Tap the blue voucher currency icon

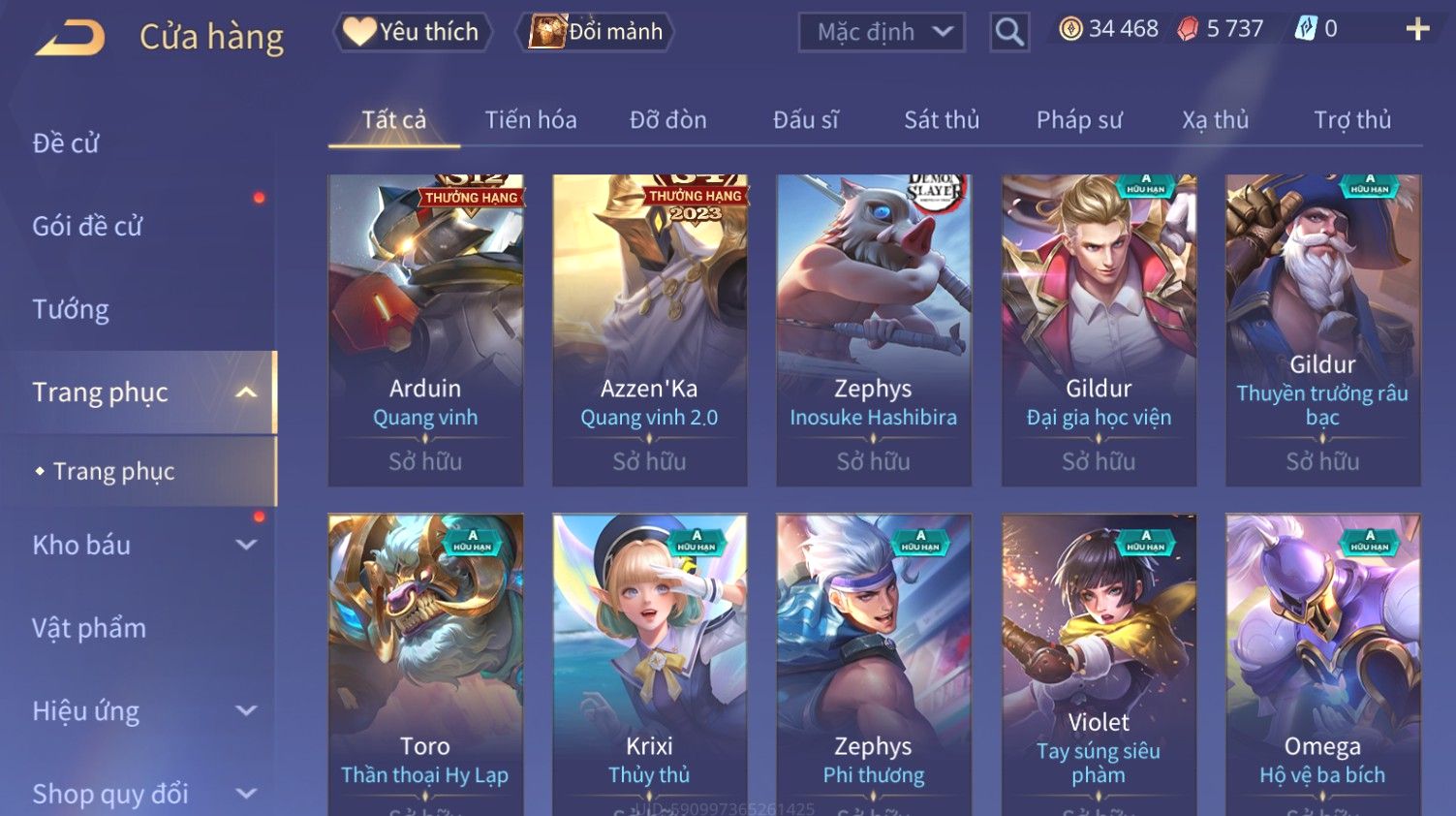pos(1306,29)
